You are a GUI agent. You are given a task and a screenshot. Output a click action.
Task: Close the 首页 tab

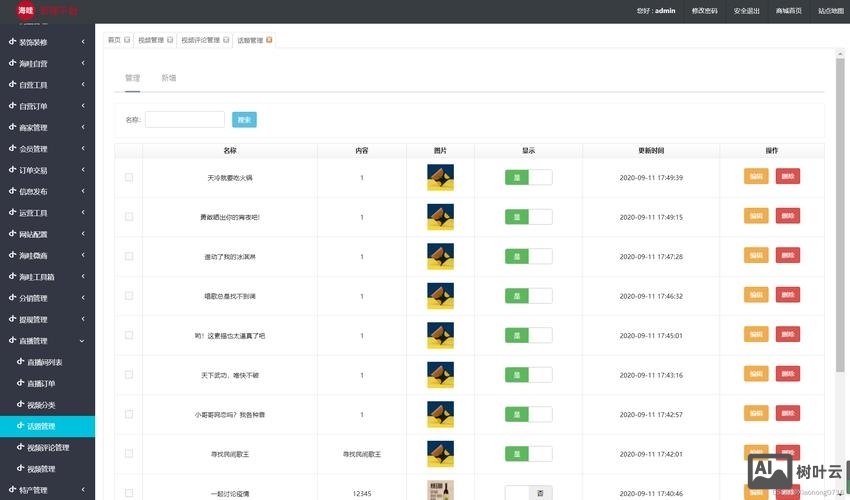coord(127,40)
